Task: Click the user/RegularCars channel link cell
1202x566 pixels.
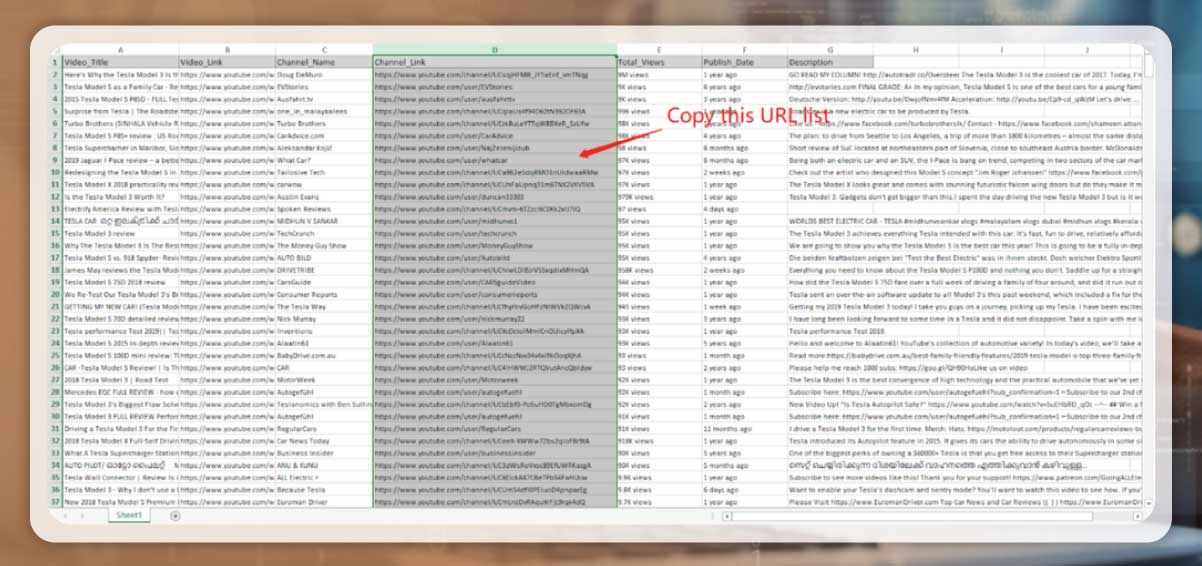Action: (x=495, y=429)
